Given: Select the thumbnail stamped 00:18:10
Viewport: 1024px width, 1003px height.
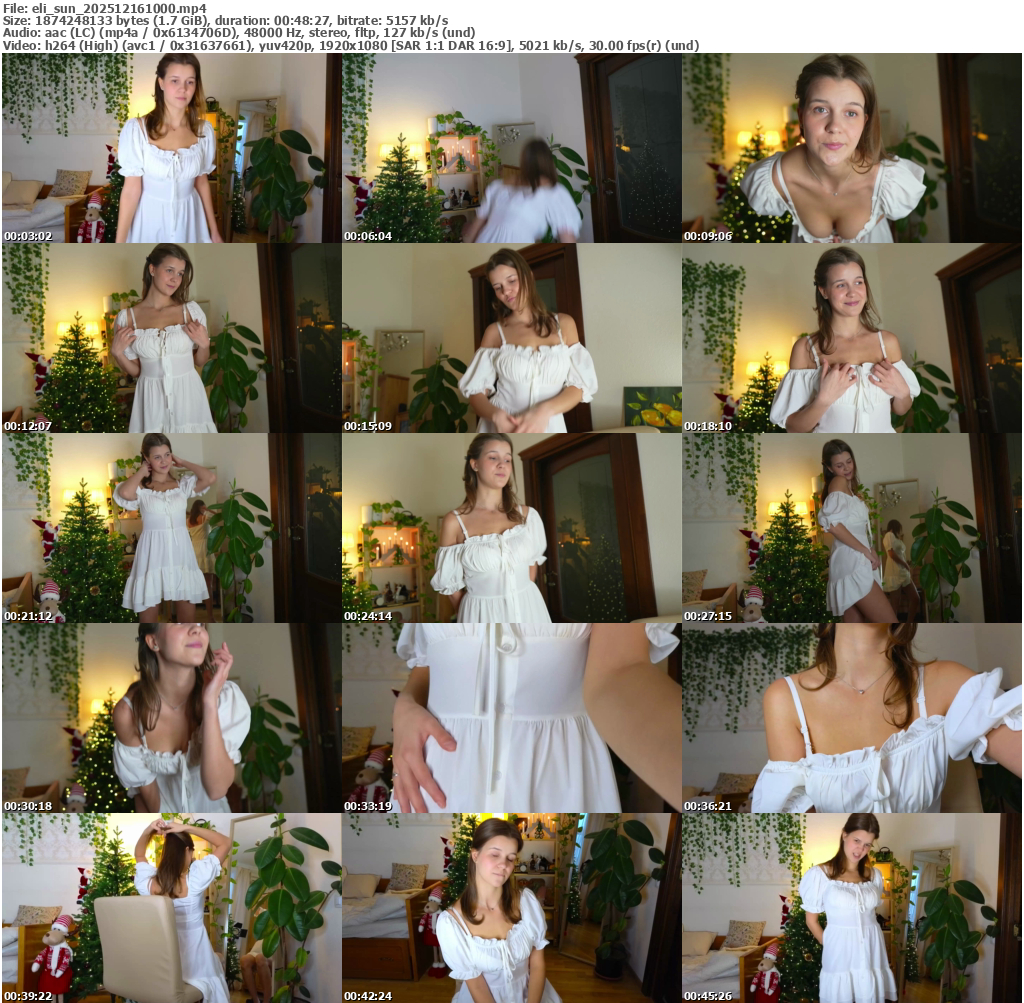Looking at the screenshot, I should pyautogui.click(x=852, y=338).
